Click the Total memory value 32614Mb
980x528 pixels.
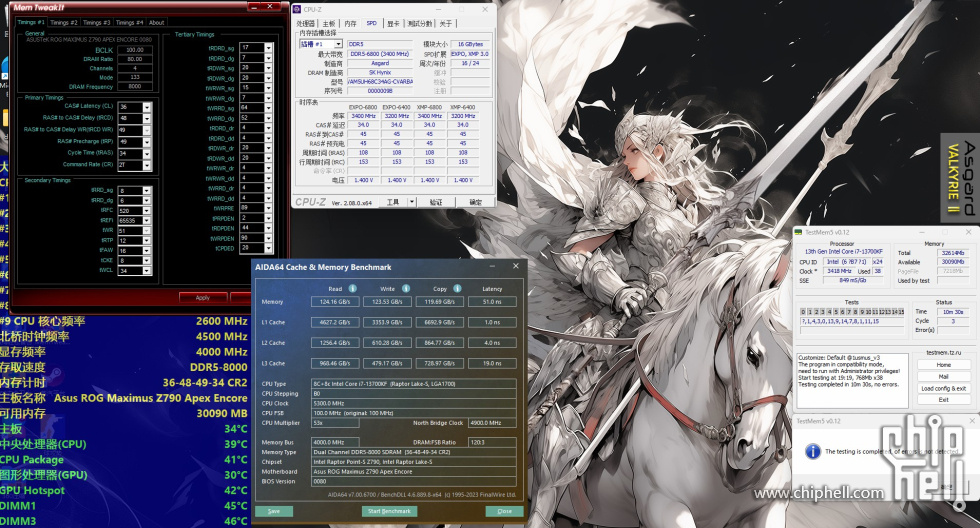(952, 253)
